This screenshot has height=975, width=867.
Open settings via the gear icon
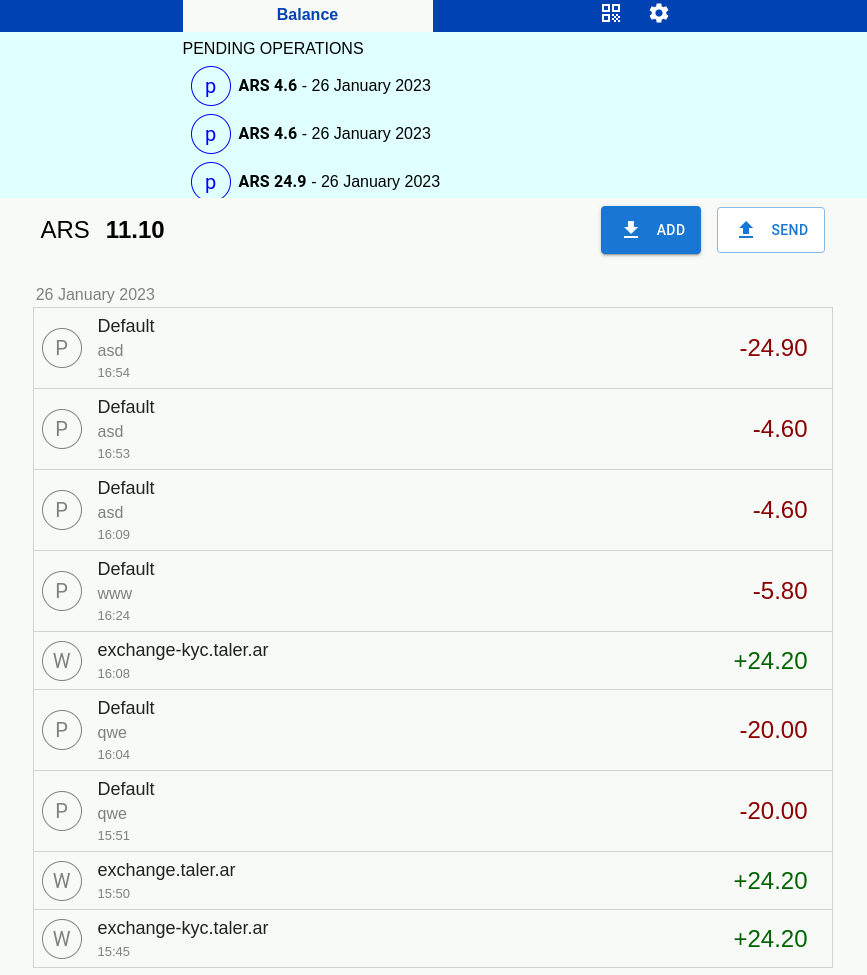pos(658,13)
